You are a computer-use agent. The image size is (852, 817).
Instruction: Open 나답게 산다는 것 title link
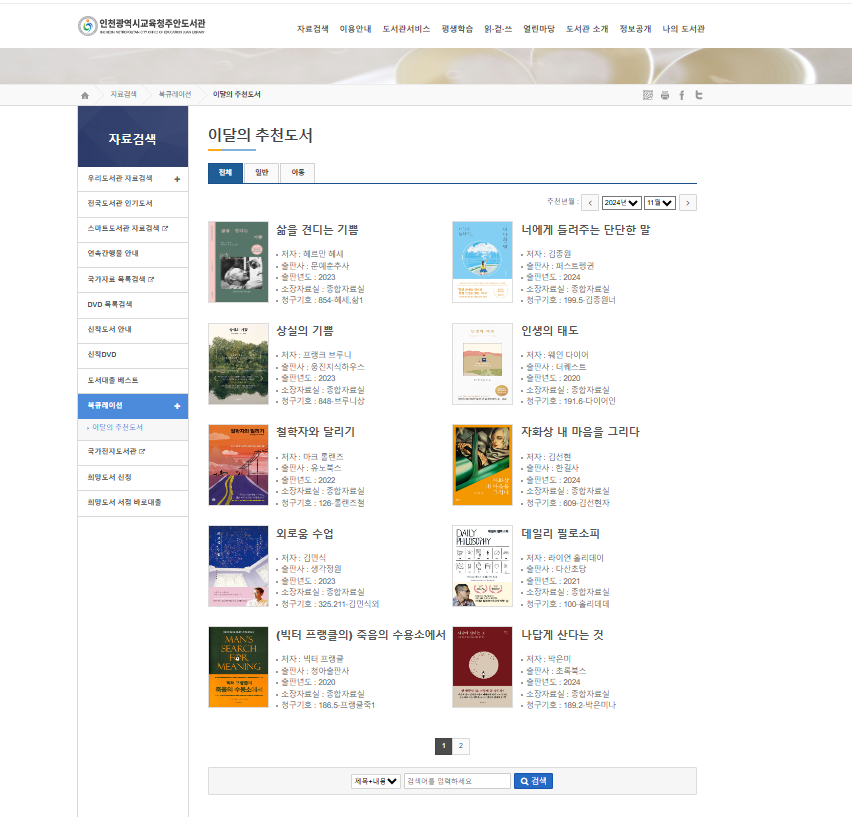(562, 635)
